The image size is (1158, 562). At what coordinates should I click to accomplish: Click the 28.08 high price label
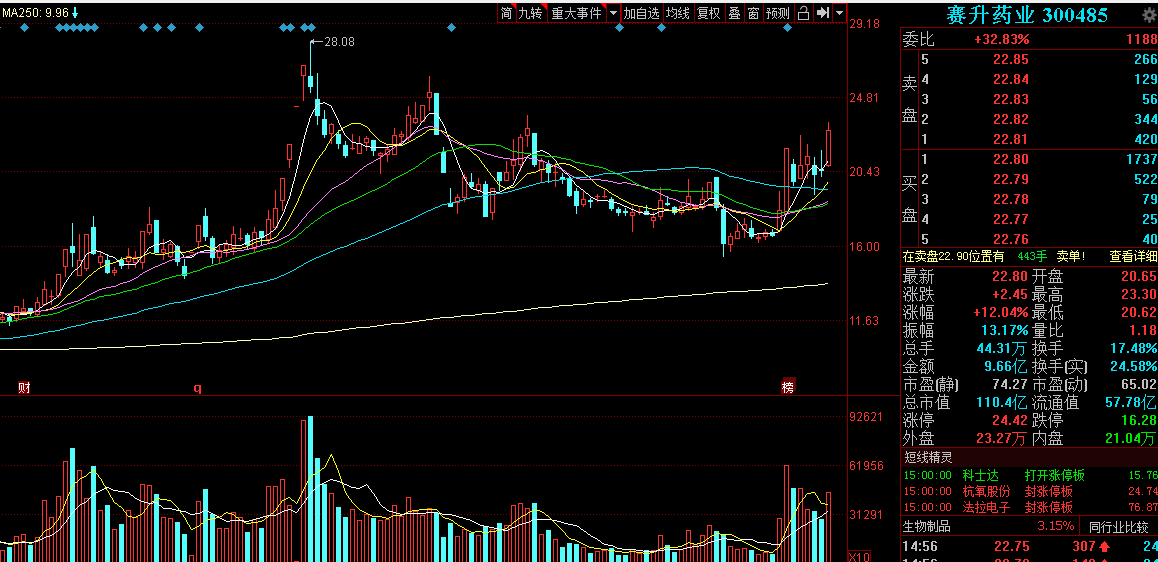coord(339,42)
